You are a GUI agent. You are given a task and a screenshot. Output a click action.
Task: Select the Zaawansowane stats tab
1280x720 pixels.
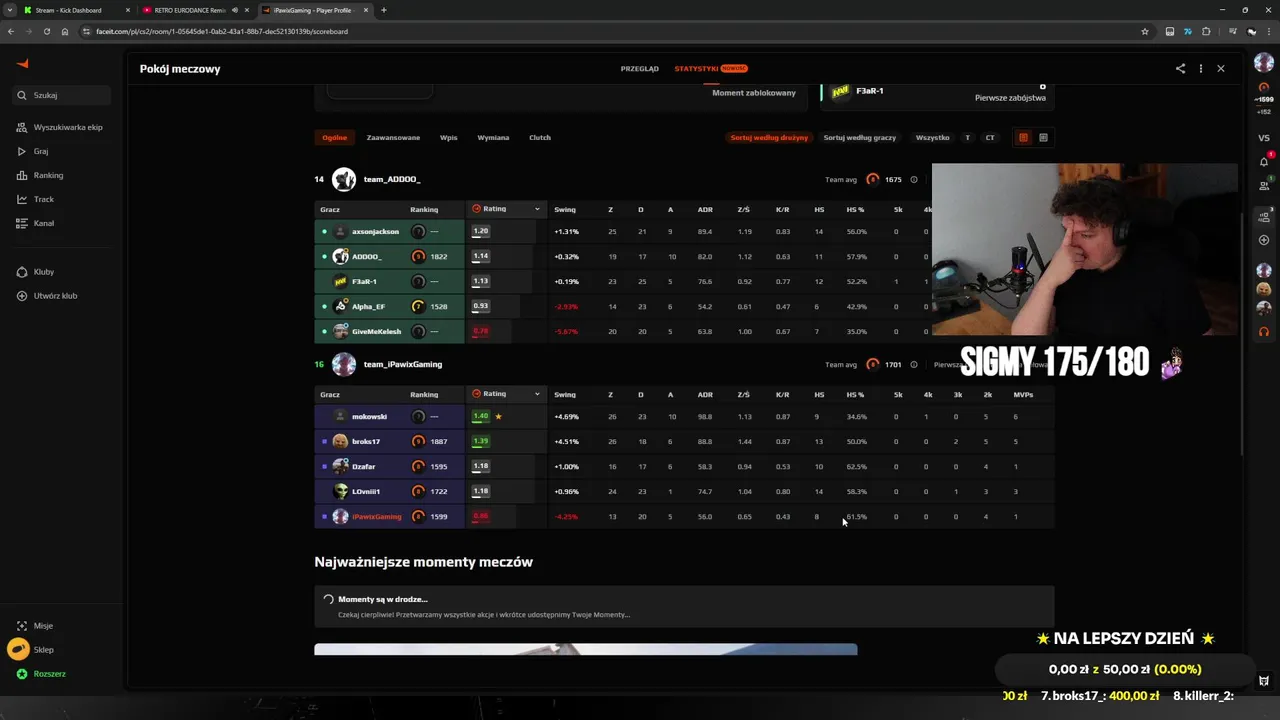[393, 137]
